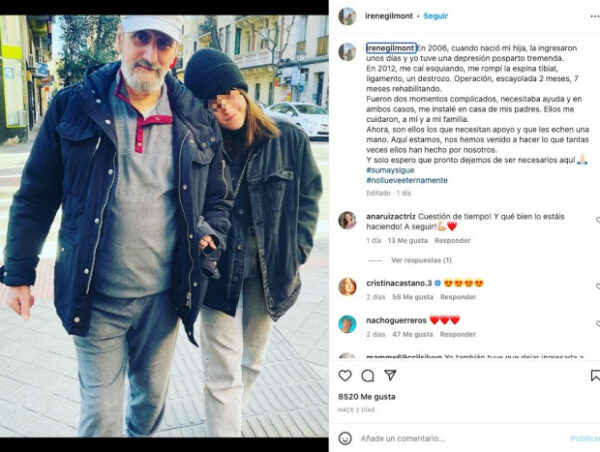
Task: Open hashtag #sumaysigue
Action: (x=390, y=170)
